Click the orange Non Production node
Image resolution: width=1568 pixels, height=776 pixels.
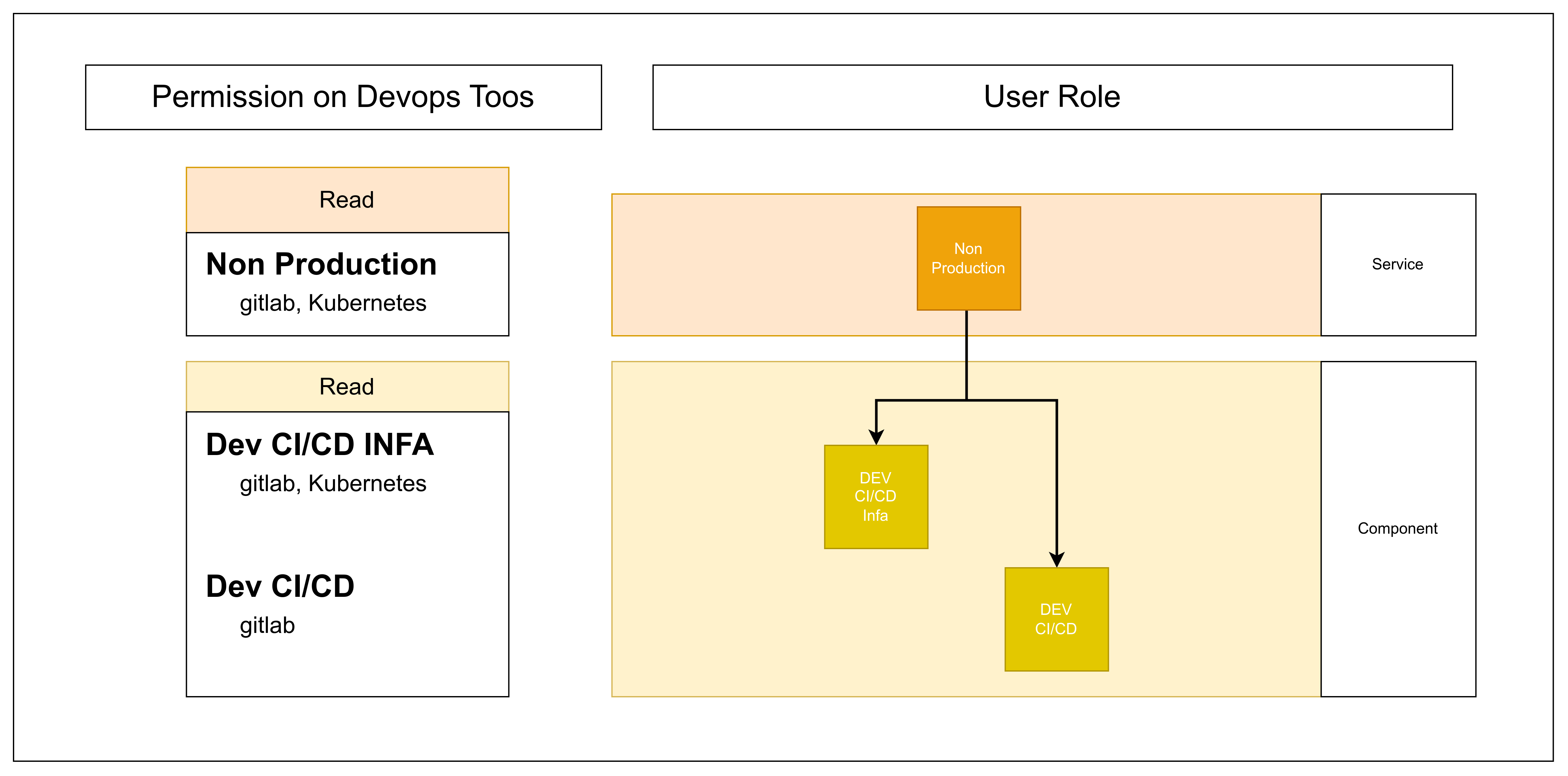pos(968,259)
